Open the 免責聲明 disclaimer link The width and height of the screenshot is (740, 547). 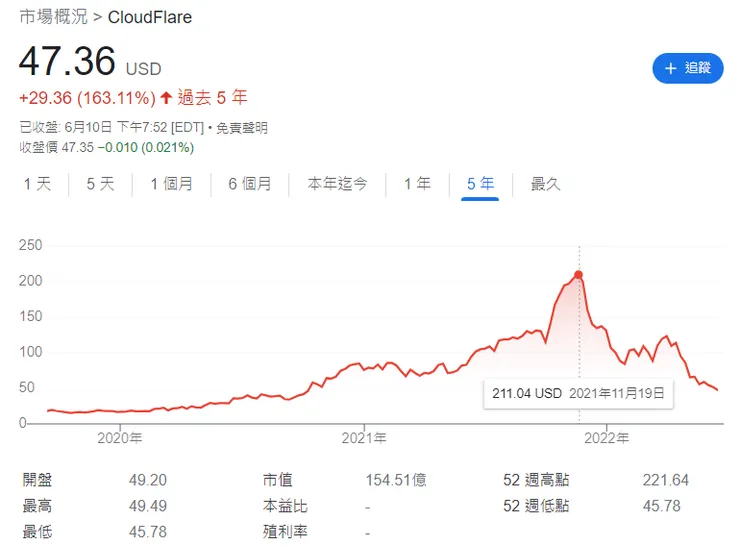[x=242, y=128]
